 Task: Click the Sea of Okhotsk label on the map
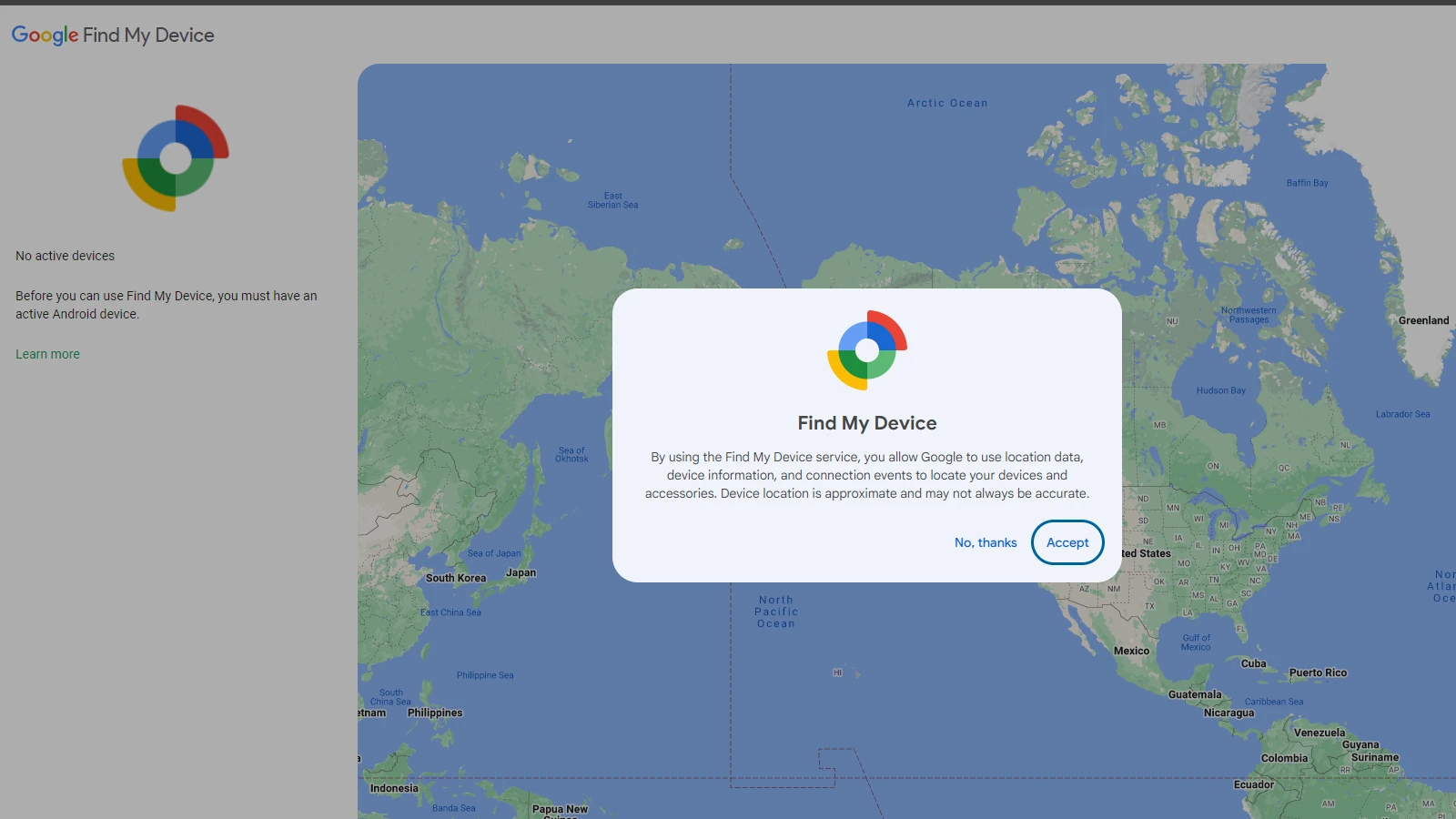click(571, 454)
